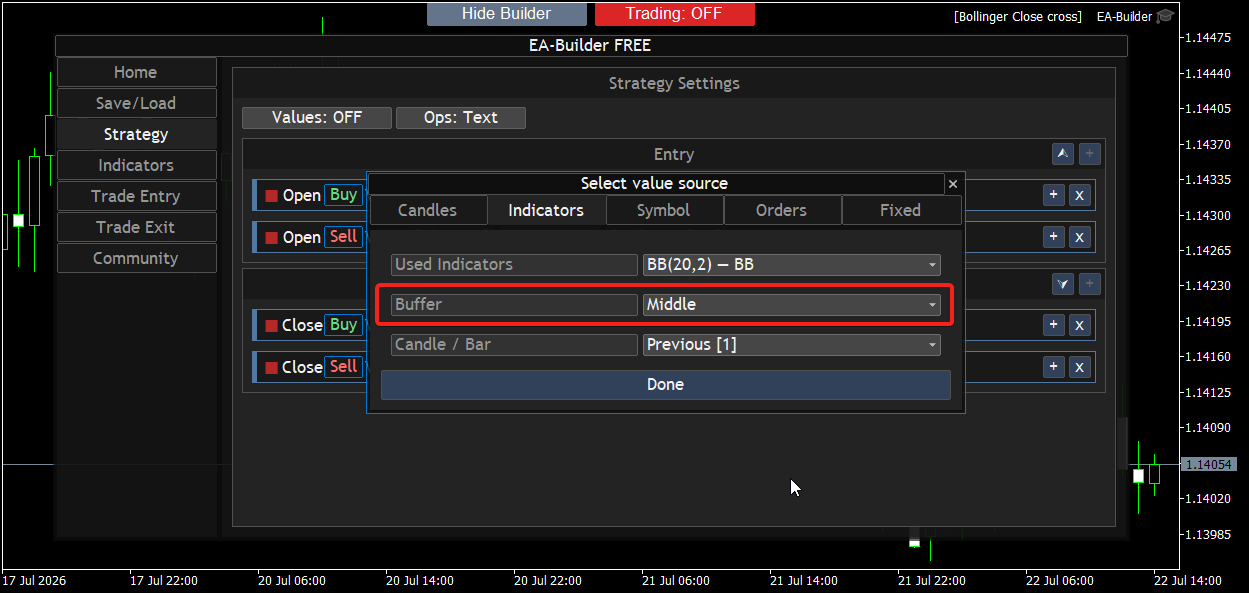
Task: Open the Candle / Bar dropdown
Action: pos(792,345)
